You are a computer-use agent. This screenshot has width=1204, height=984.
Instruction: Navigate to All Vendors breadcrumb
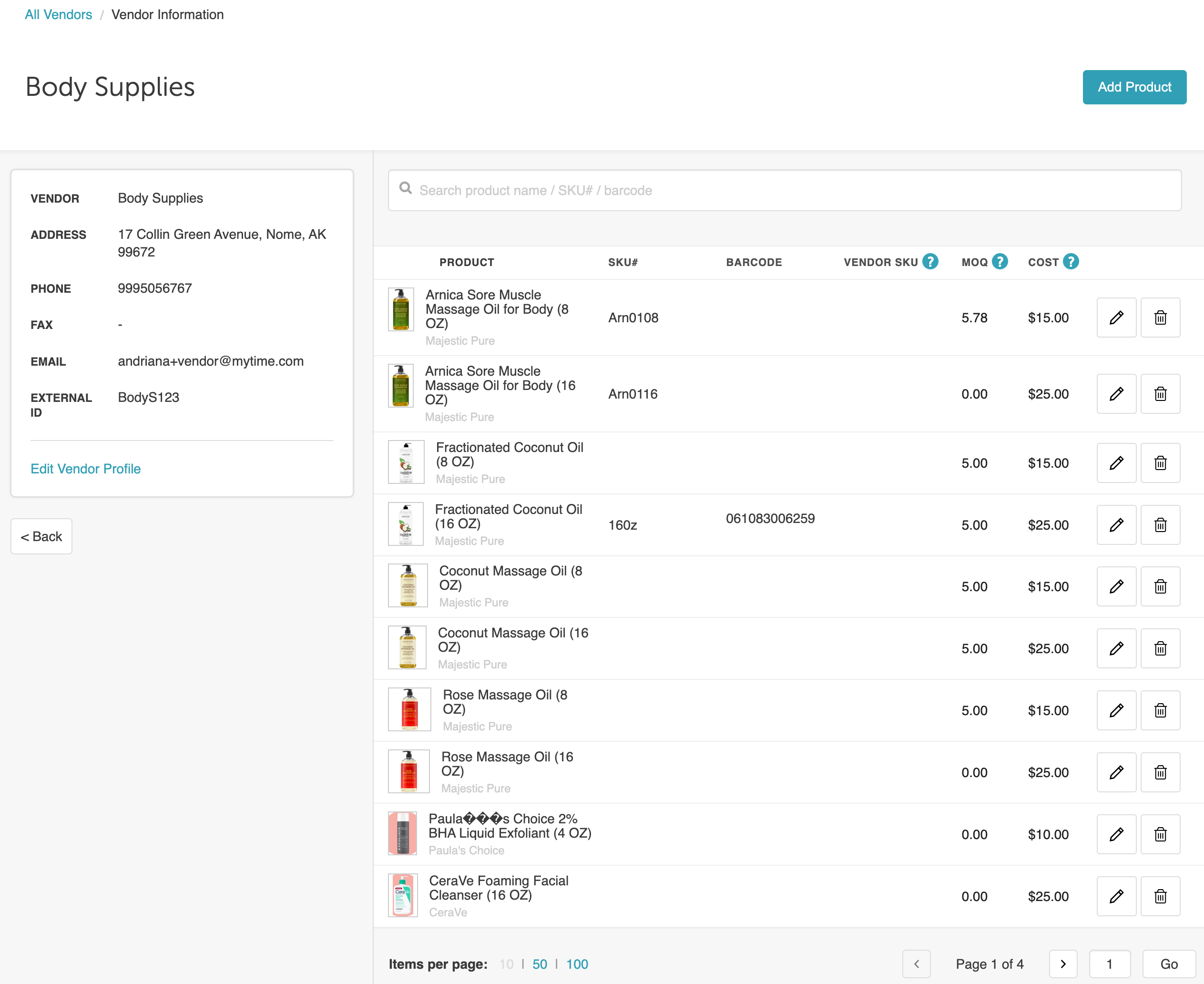pyautogui.click(x=58, y=15)
